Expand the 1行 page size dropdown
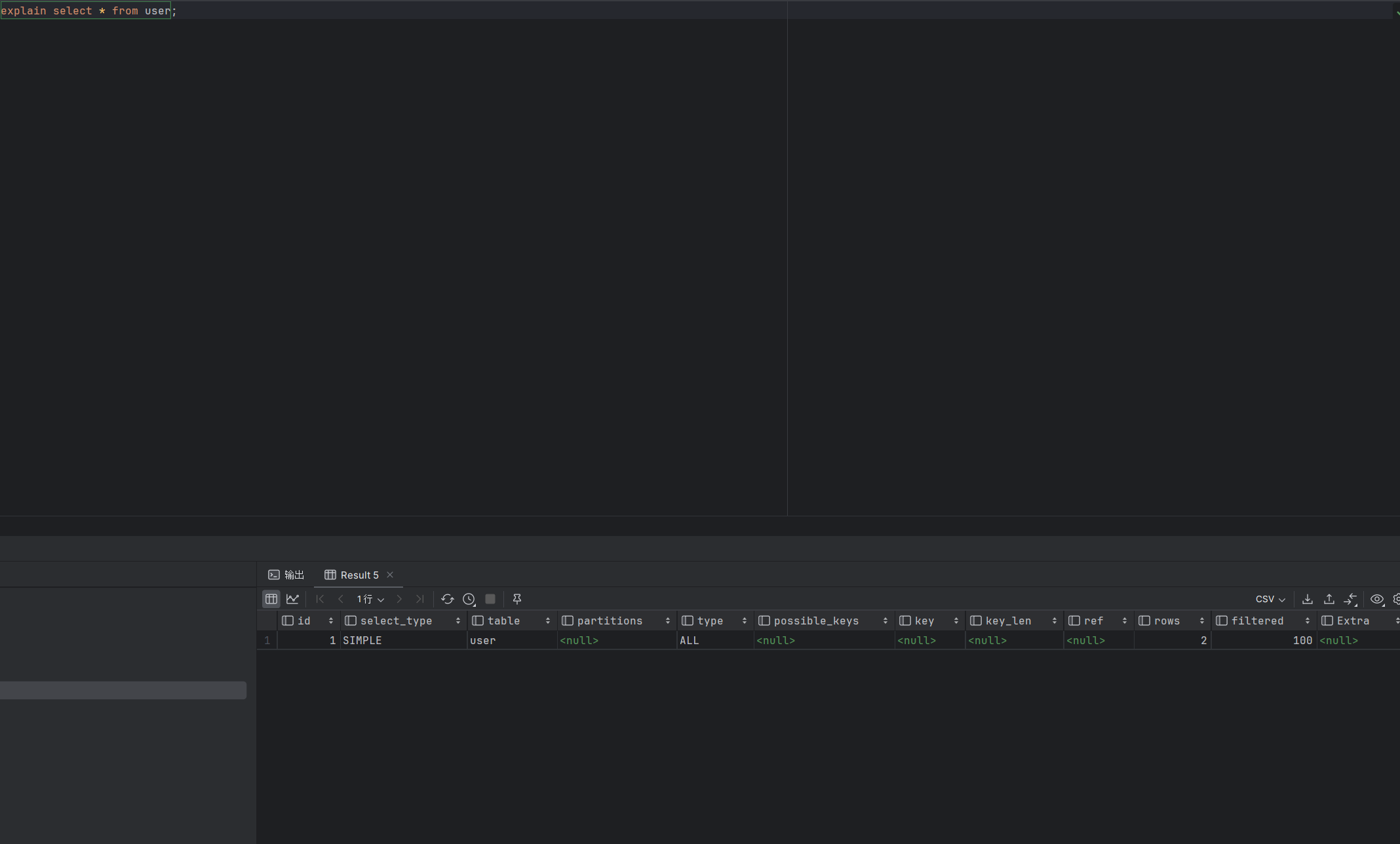This screenshot has width=1400, height=844. (x=370, y=599)
